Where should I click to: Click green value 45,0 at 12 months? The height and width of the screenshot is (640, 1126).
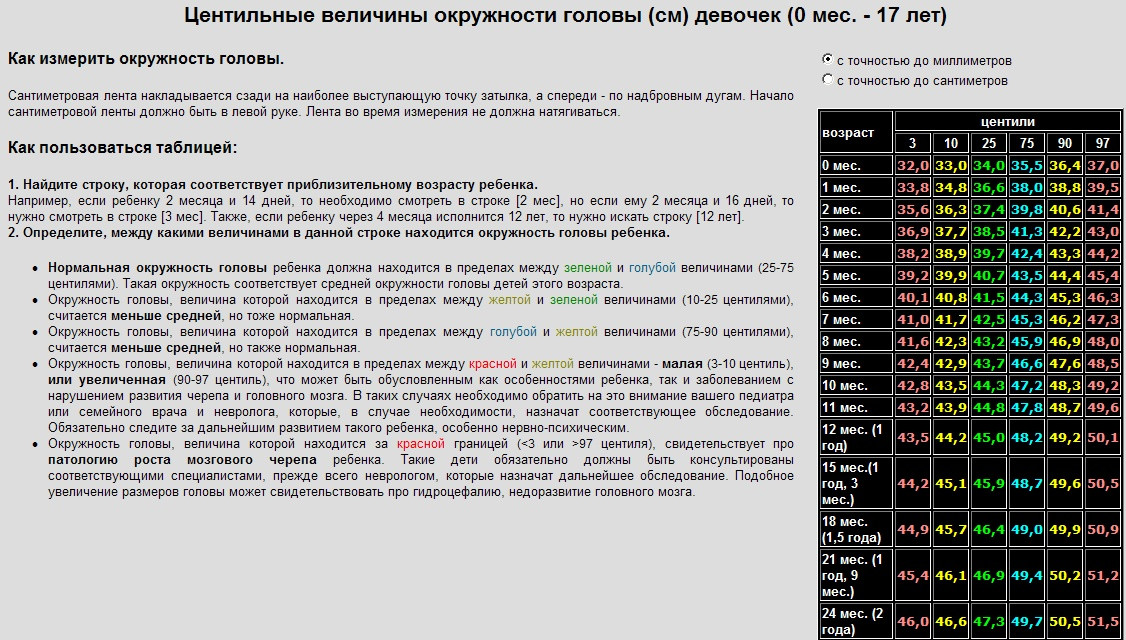989,437
